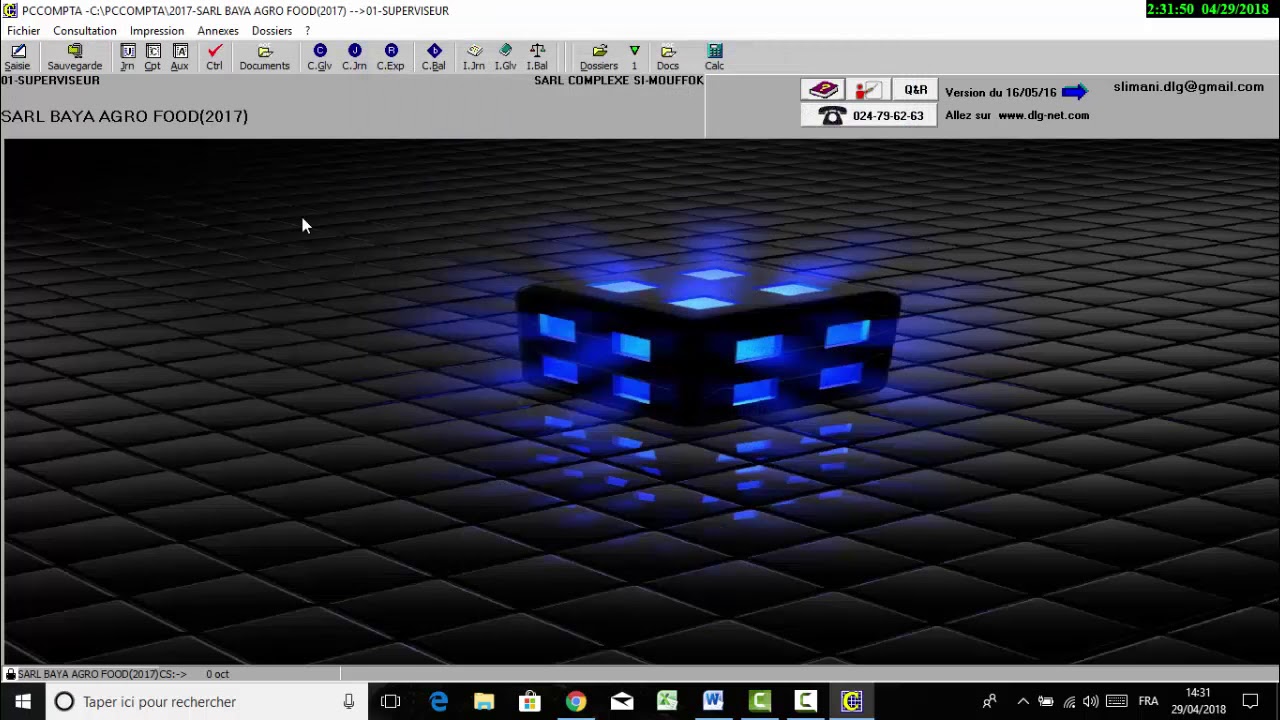Open the Dossiers folder toolbar icon
This screenshot has height=720, width=1280.
coord(599,58)
